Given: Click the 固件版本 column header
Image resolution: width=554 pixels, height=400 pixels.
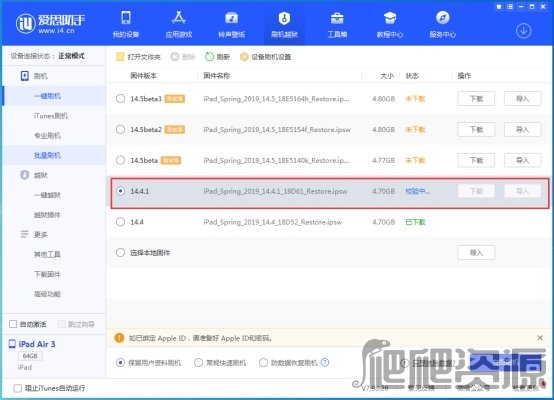Looking at the screenshot, I should pyautogui.click(x=143, y=76).
